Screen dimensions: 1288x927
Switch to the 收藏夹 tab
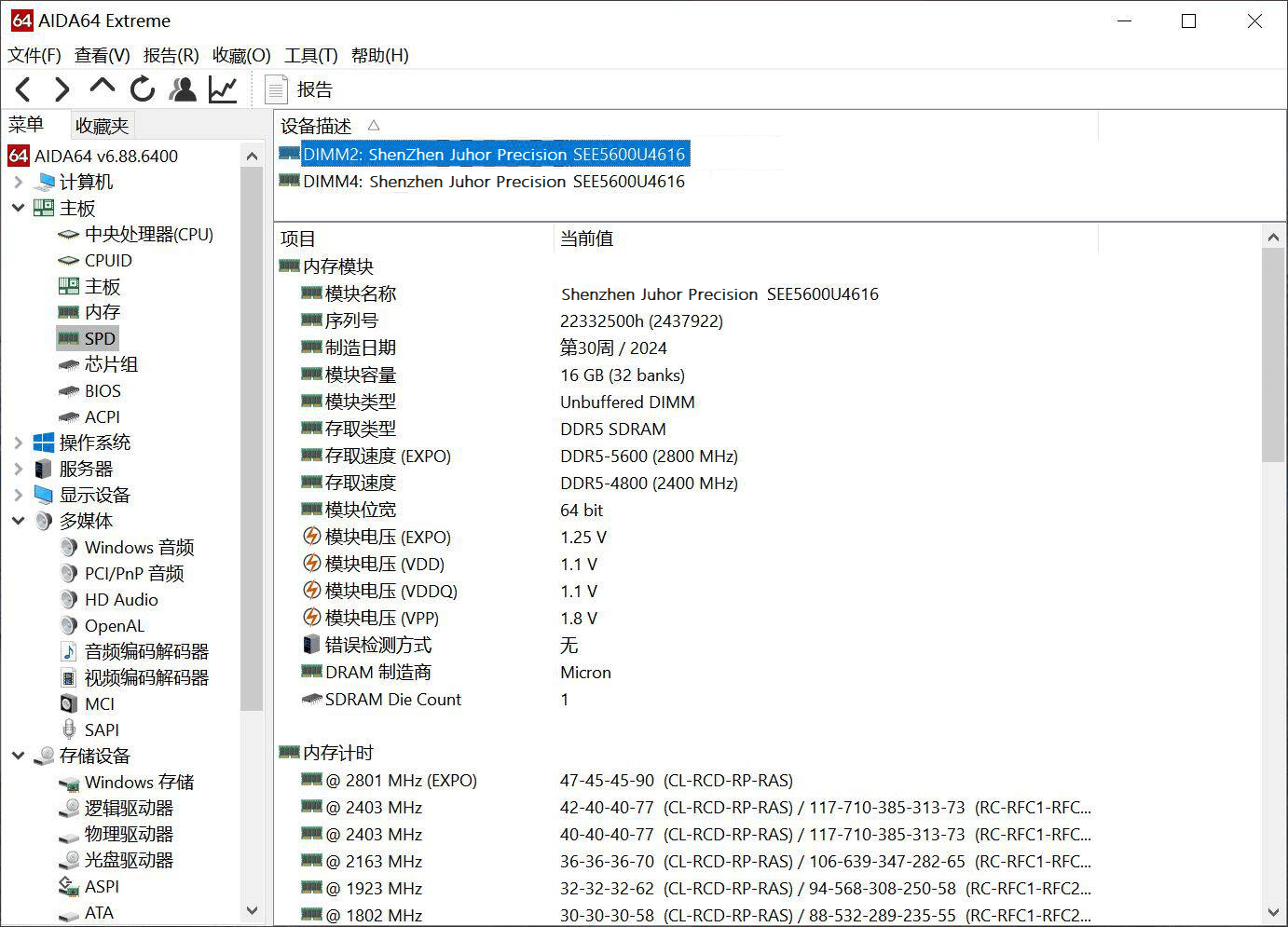coord(102,125)
